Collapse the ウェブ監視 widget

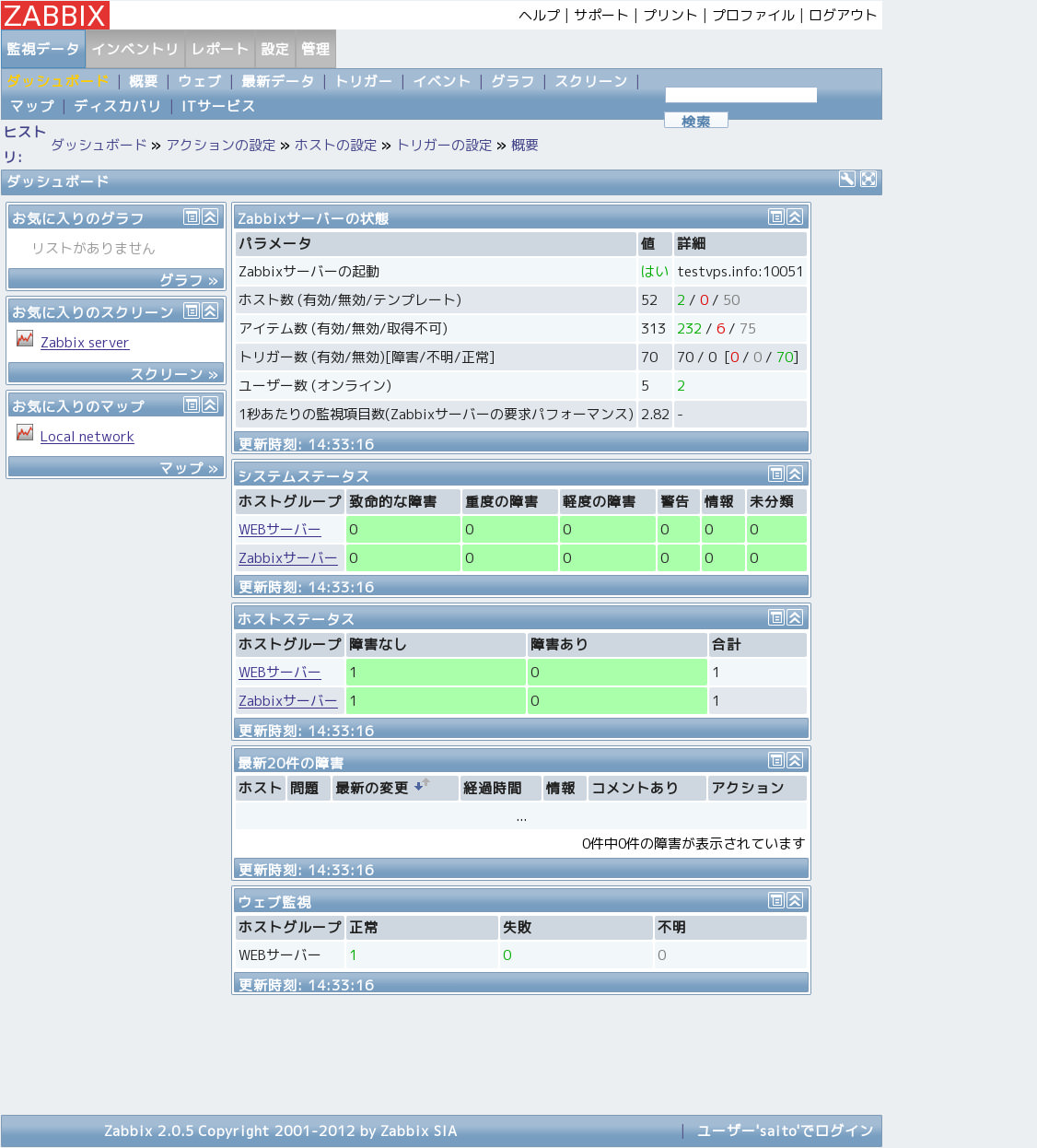pyautogui.click(x=795, y=900)
